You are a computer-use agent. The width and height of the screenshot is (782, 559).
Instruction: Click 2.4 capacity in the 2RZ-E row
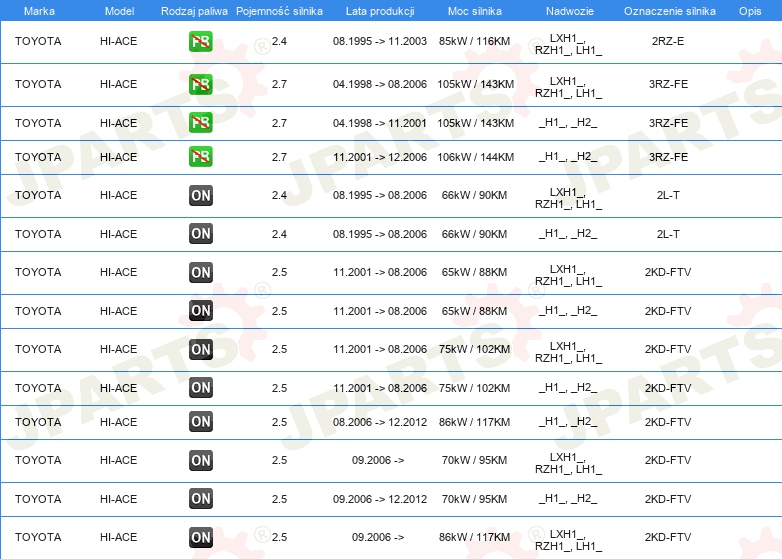279,41
